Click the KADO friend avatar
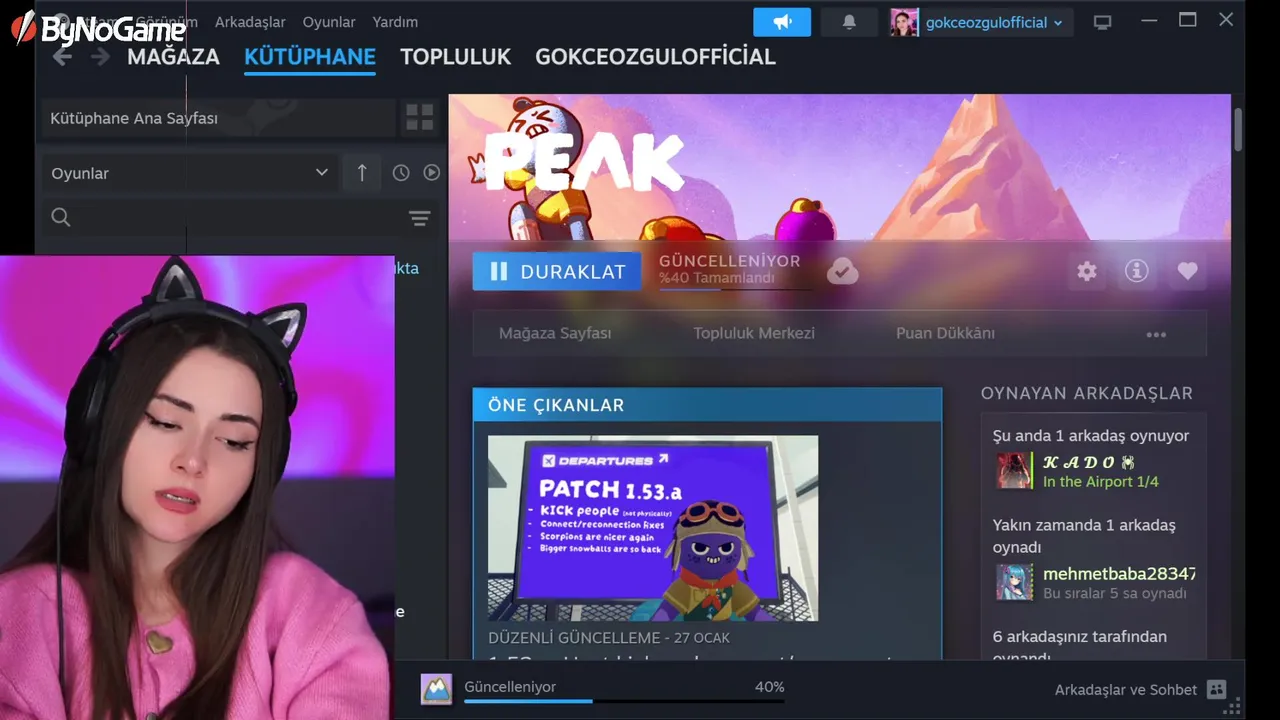This screenshot has height=720, width=1280. (x=1014, y=470)
